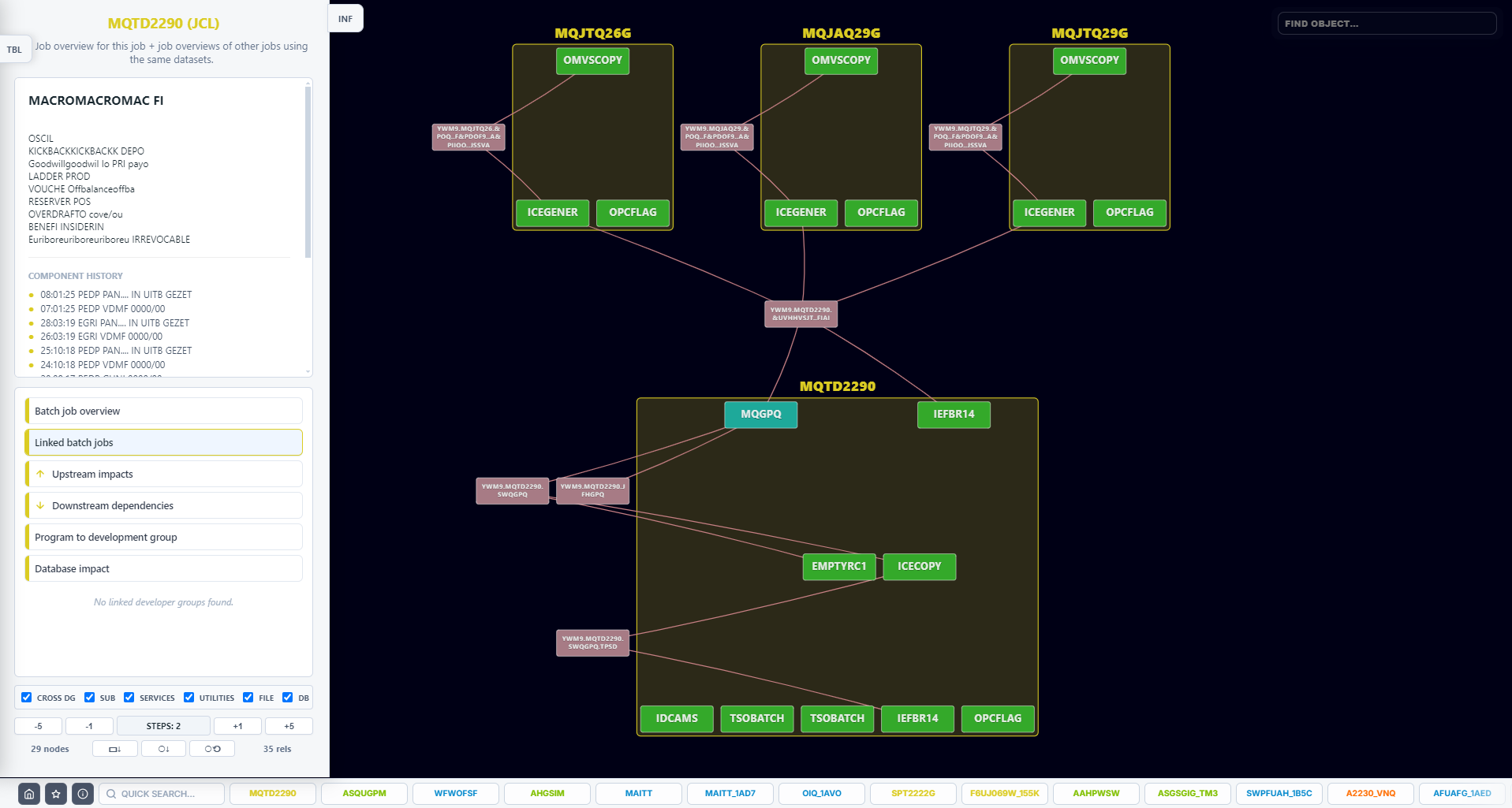Click the 35 rels count
The image size is (1512, 808).
[x=278, y=749]
